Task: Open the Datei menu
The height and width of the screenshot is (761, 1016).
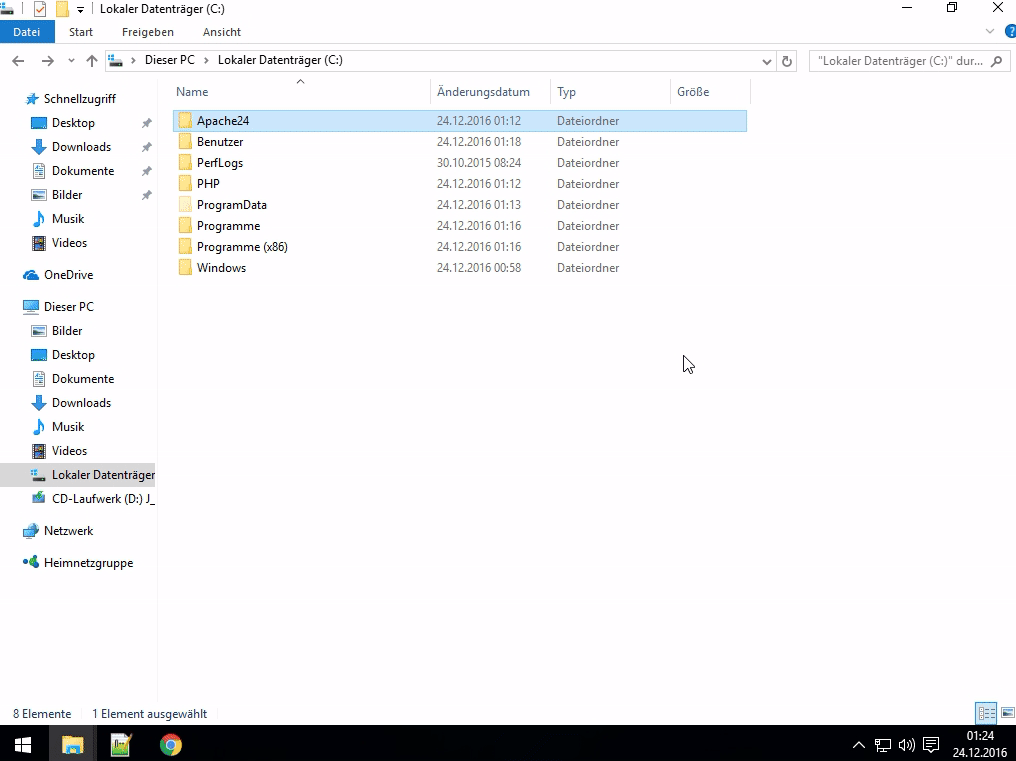Action: [27, 32]
